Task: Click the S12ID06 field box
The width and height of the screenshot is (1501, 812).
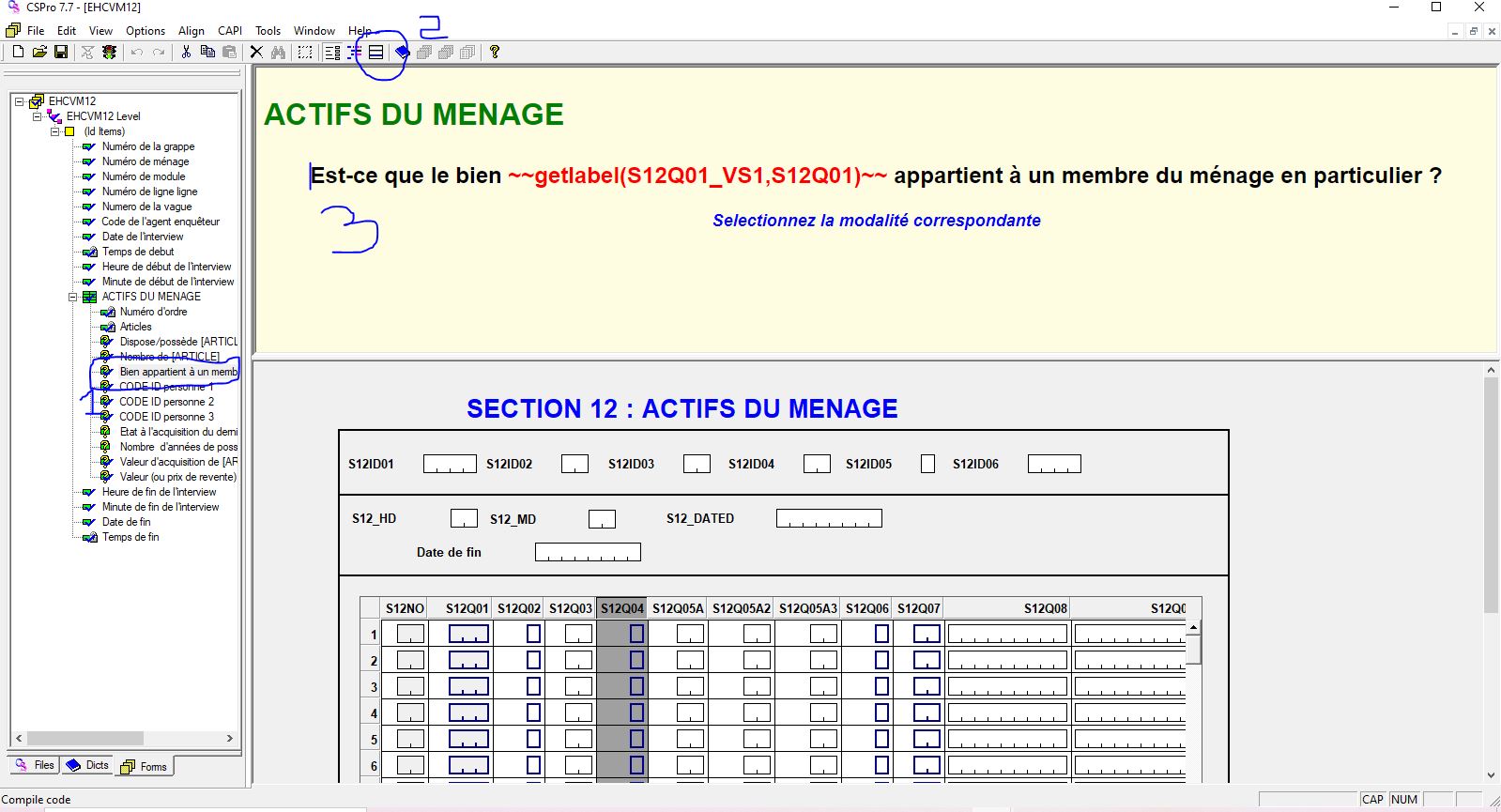Action: pos(1054,464)
